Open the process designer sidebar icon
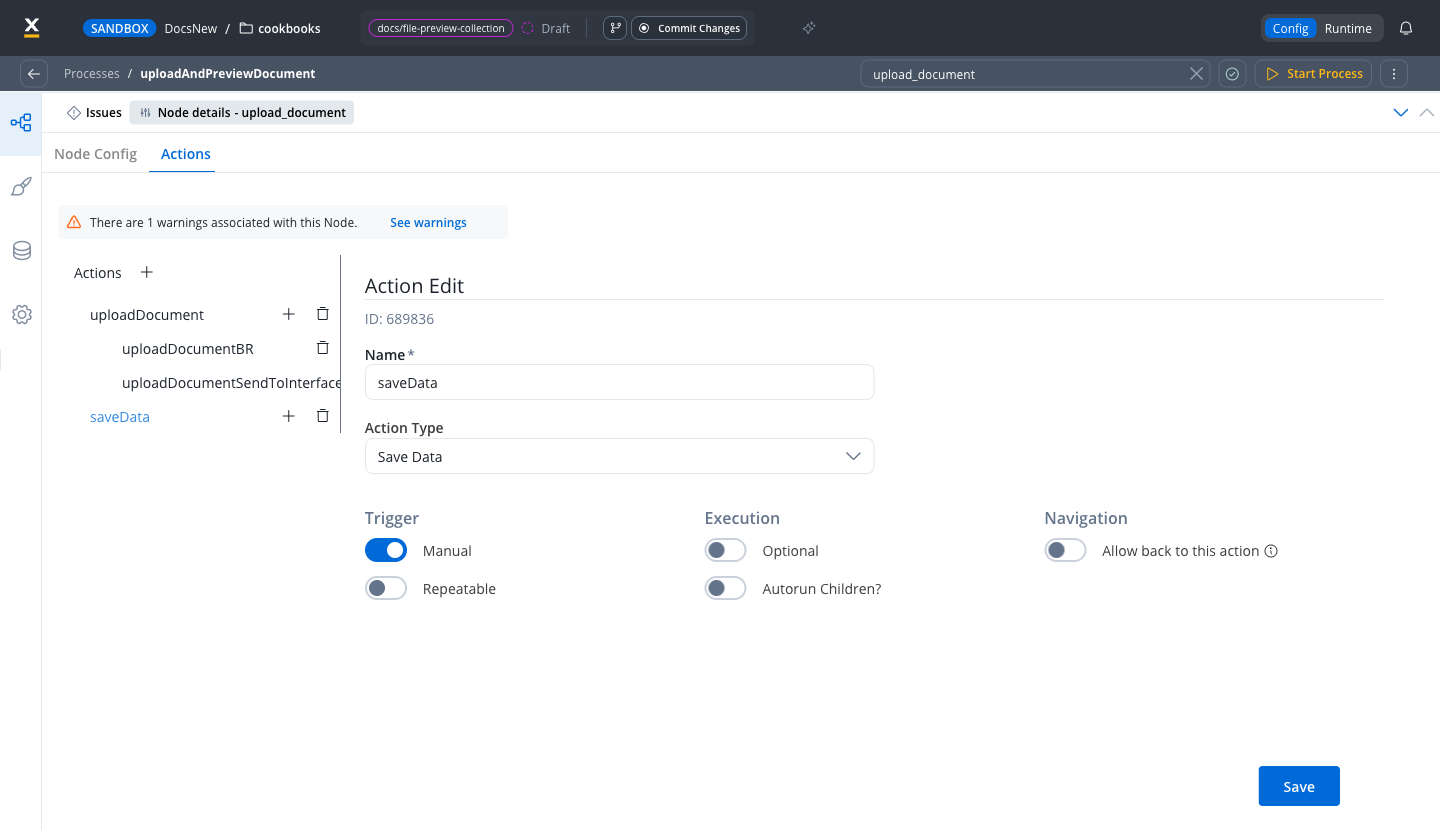The height and width of the screenshot is (830, 1440). coord(21,123)
